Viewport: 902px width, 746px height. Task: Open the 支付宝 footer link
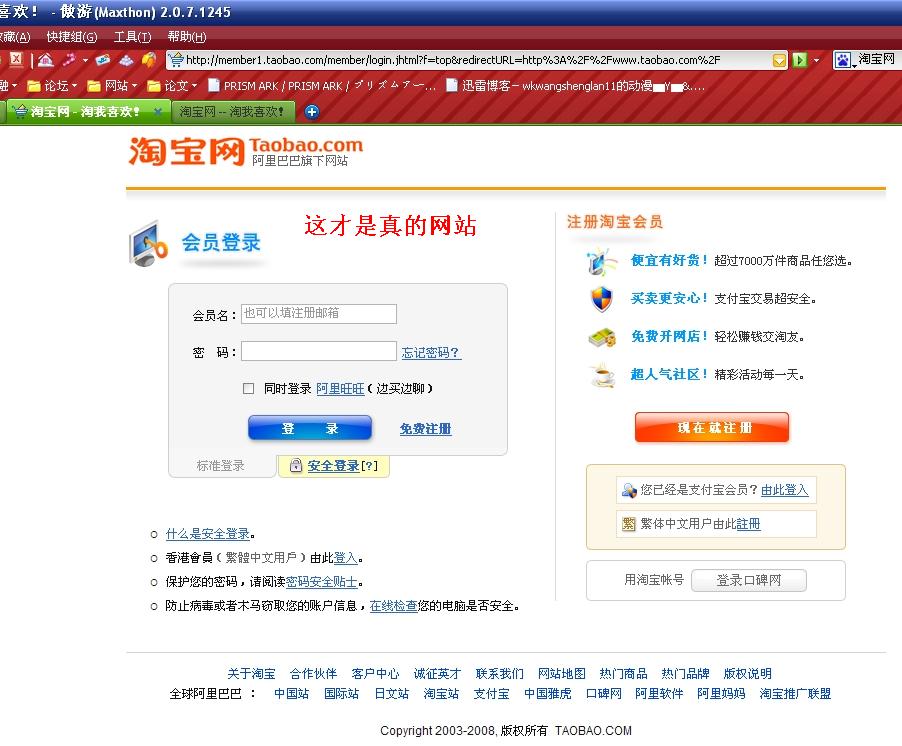491,694
